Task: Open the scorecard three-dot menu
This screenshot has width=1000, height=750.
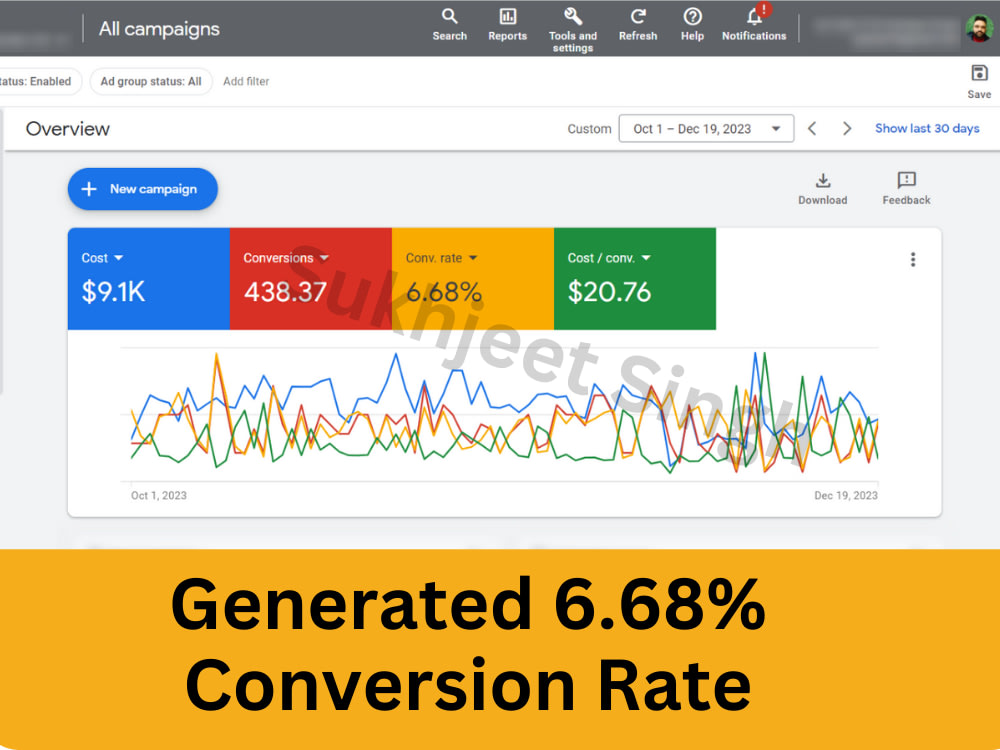Action: pos(913,260)
